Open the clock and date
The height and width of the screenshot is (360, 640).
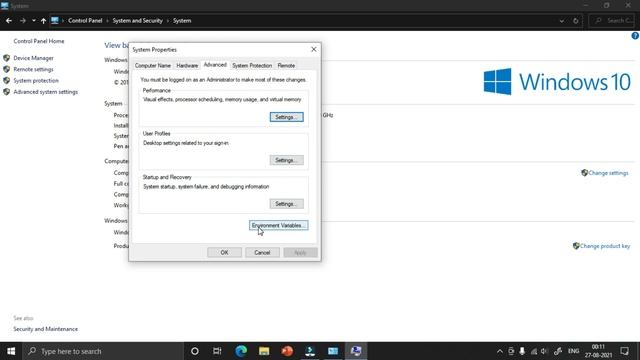598,351
